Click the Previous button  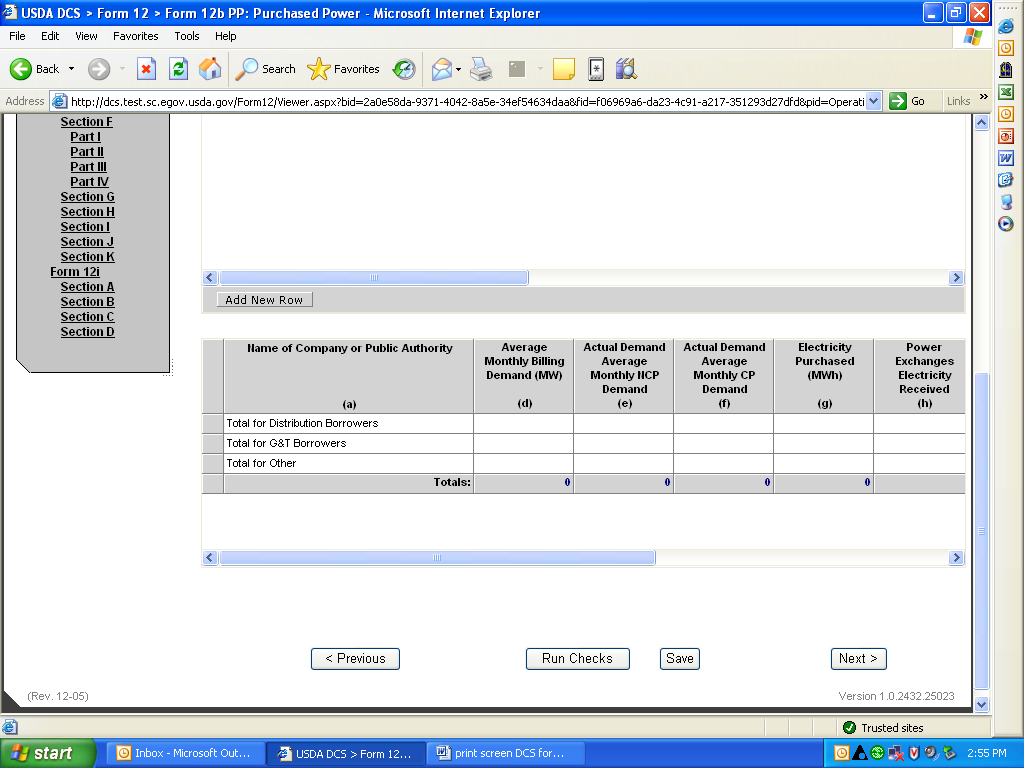pos(355,659)
